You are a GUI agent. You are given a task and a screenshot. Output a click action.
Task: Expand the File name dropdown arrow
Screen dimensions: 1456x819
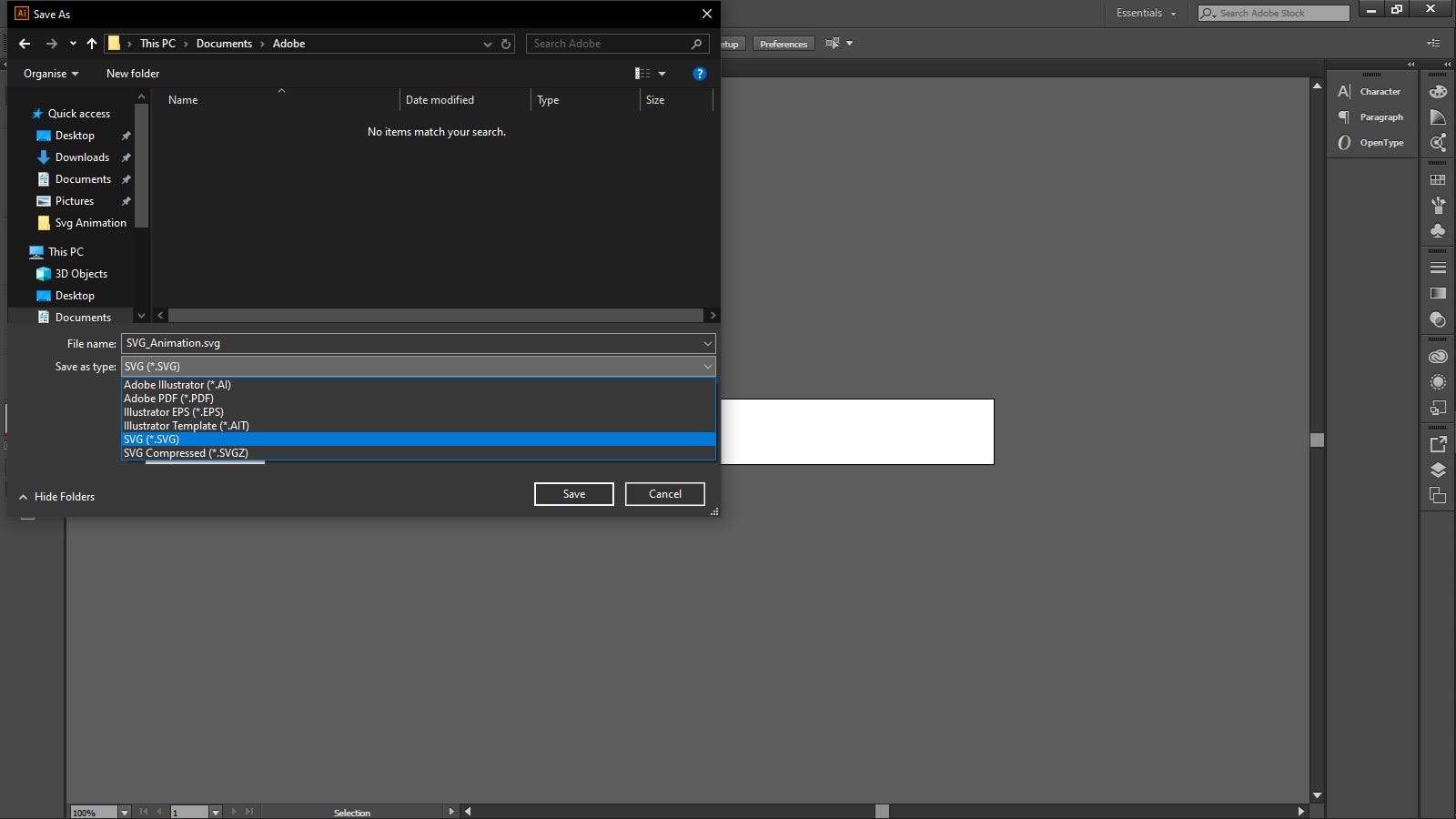pyautogui.click(x=707, y=343)
